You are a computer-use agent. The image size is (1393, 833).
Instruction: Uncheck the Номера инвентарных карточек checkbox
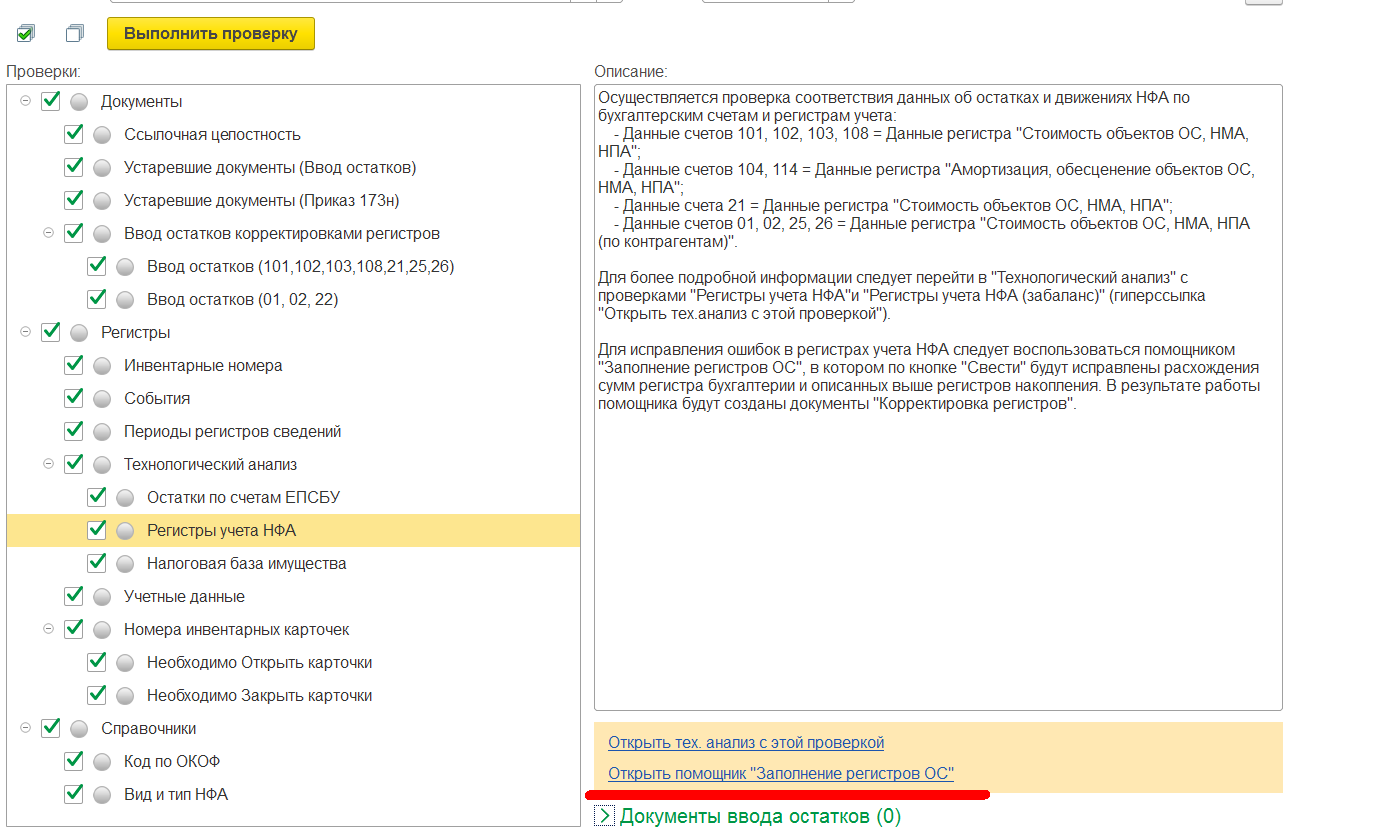73,629
